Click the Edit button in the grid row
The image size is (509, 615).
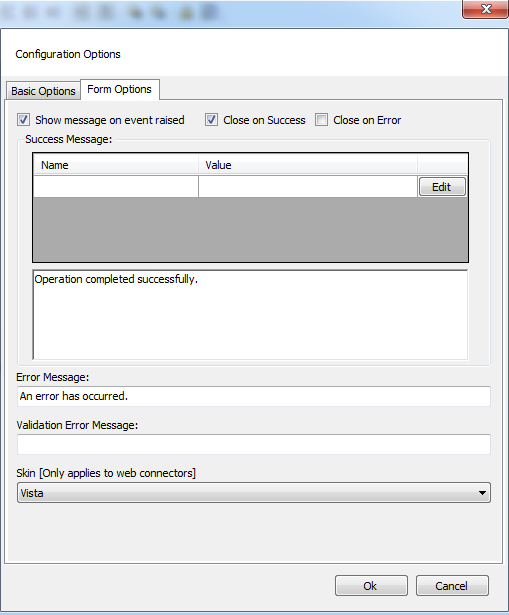442,187
